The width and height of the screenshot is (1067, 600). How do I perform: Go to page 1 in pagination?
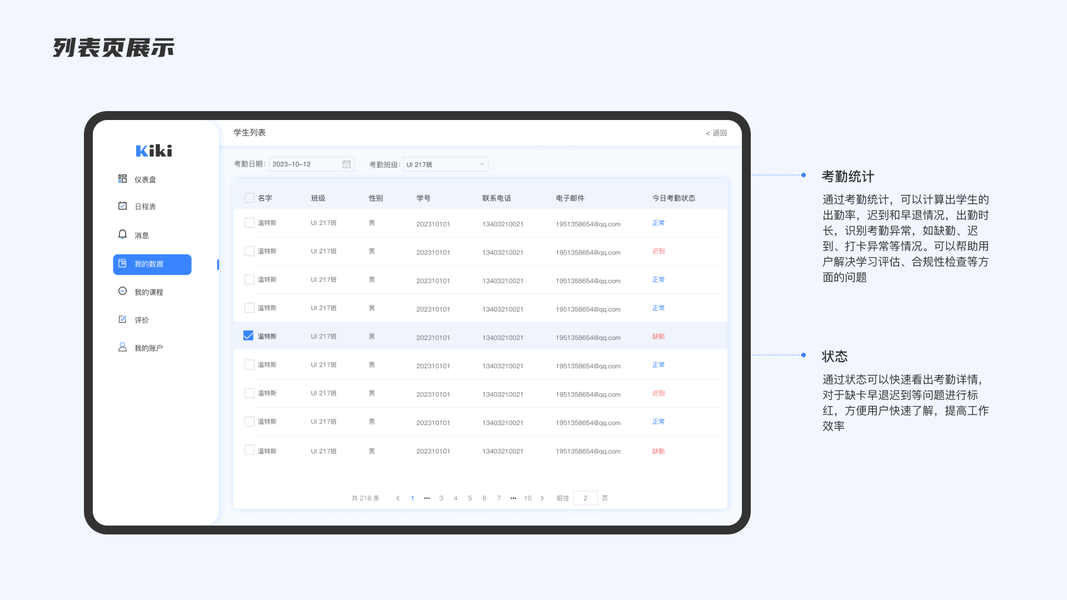pos(412,498)
